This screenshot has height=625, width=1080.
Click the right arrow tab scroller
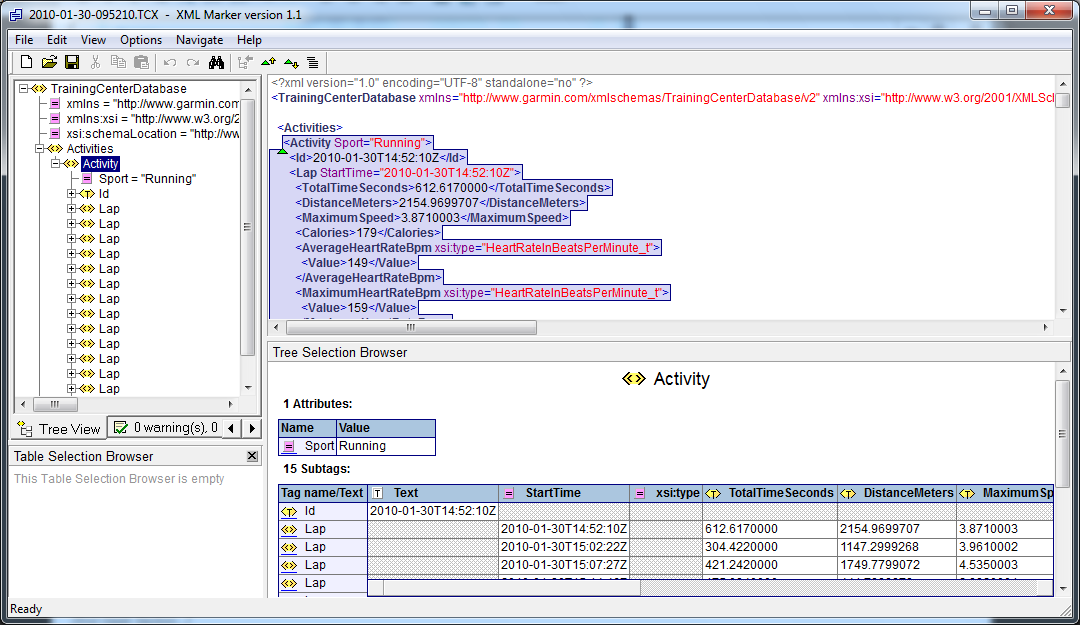pyautogui.click(x=252, y=429)
